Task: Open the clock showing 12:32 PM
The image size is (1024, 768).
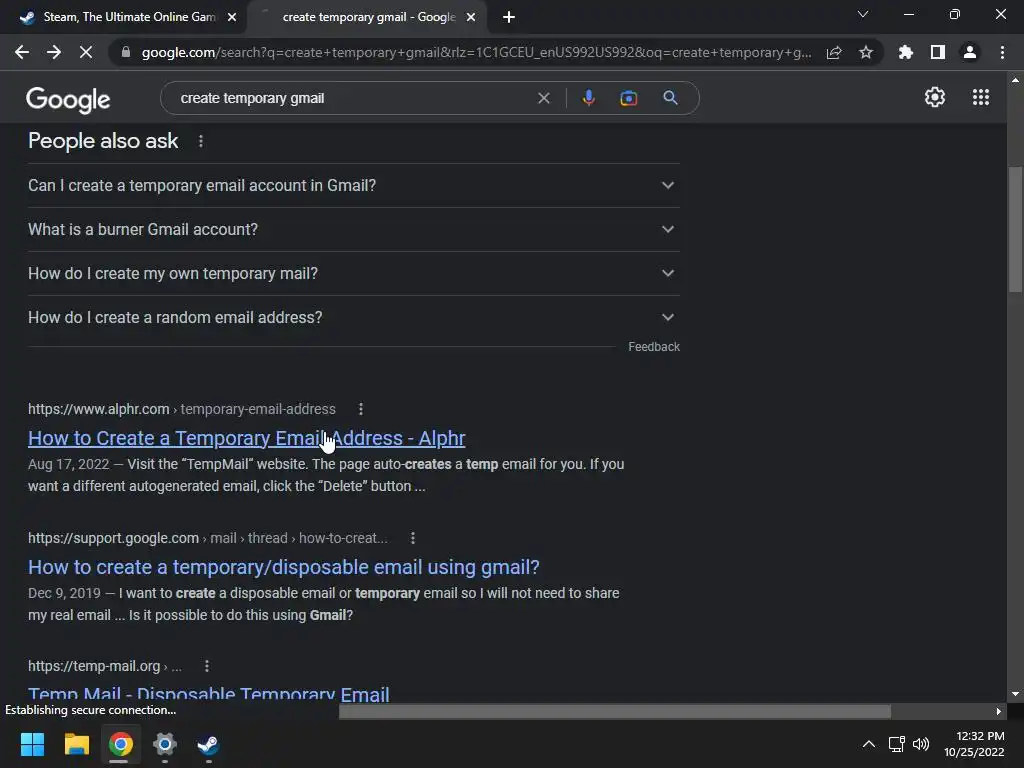Action: [974, 744]
